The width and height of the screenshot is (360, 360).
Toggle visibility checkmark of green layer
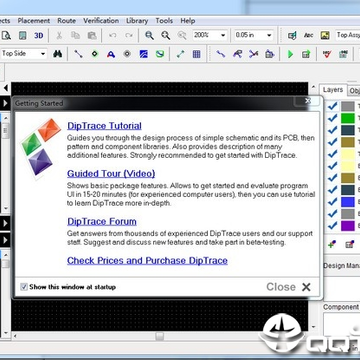(x=332, y=118)
